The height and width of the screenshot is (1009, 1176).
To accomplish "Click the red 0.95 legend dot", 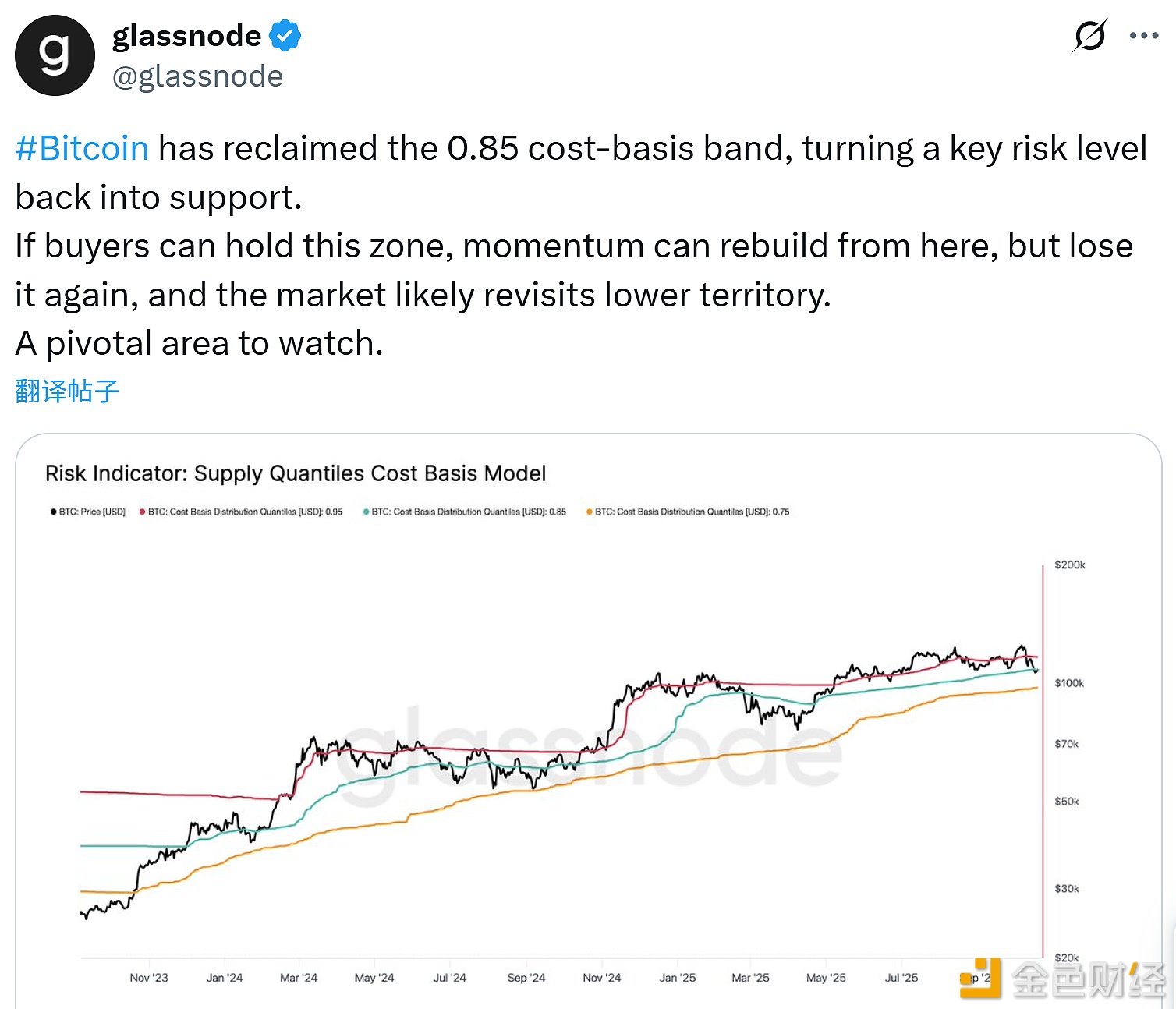I will (x=142, y=512).
